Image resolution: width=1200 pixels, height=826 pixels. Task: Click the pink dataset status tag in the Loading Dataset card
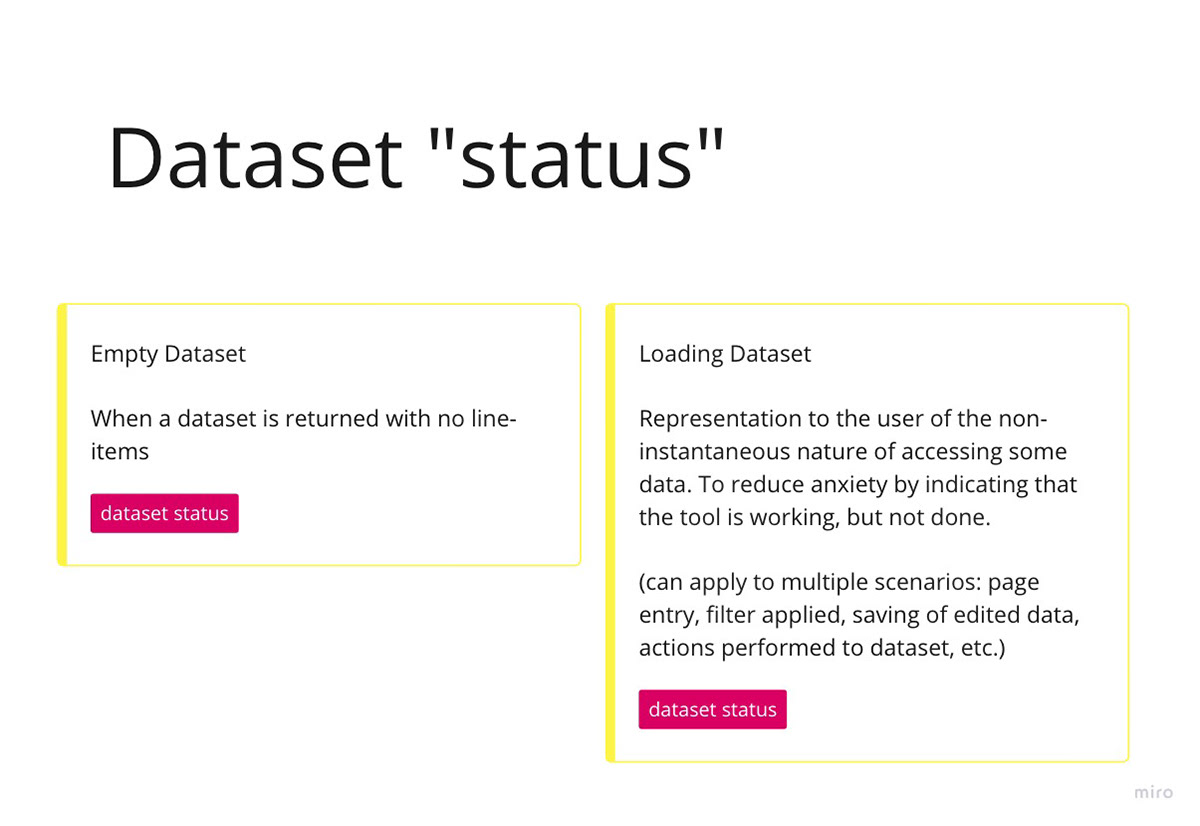[x=713, y=709]
